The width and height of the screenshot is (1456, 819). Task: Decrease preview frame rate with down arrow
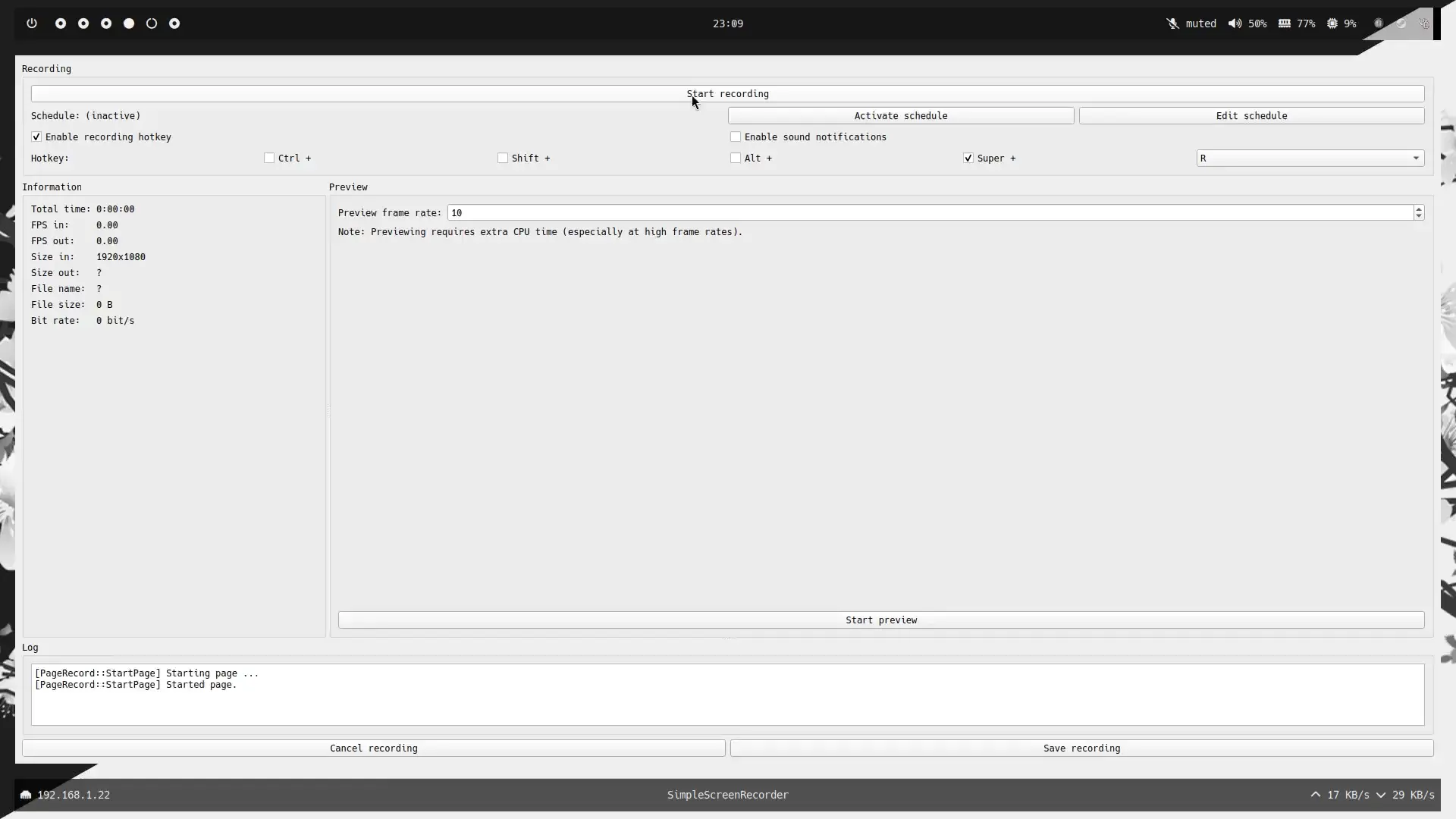point(1418,217)
